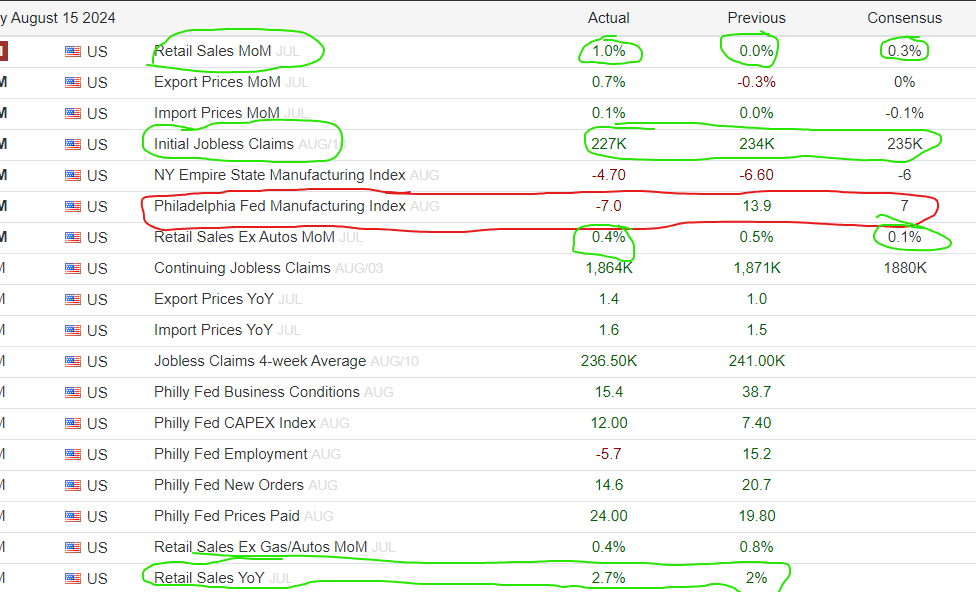Open Jobless Claims 4-week Average

click(260, 361)
